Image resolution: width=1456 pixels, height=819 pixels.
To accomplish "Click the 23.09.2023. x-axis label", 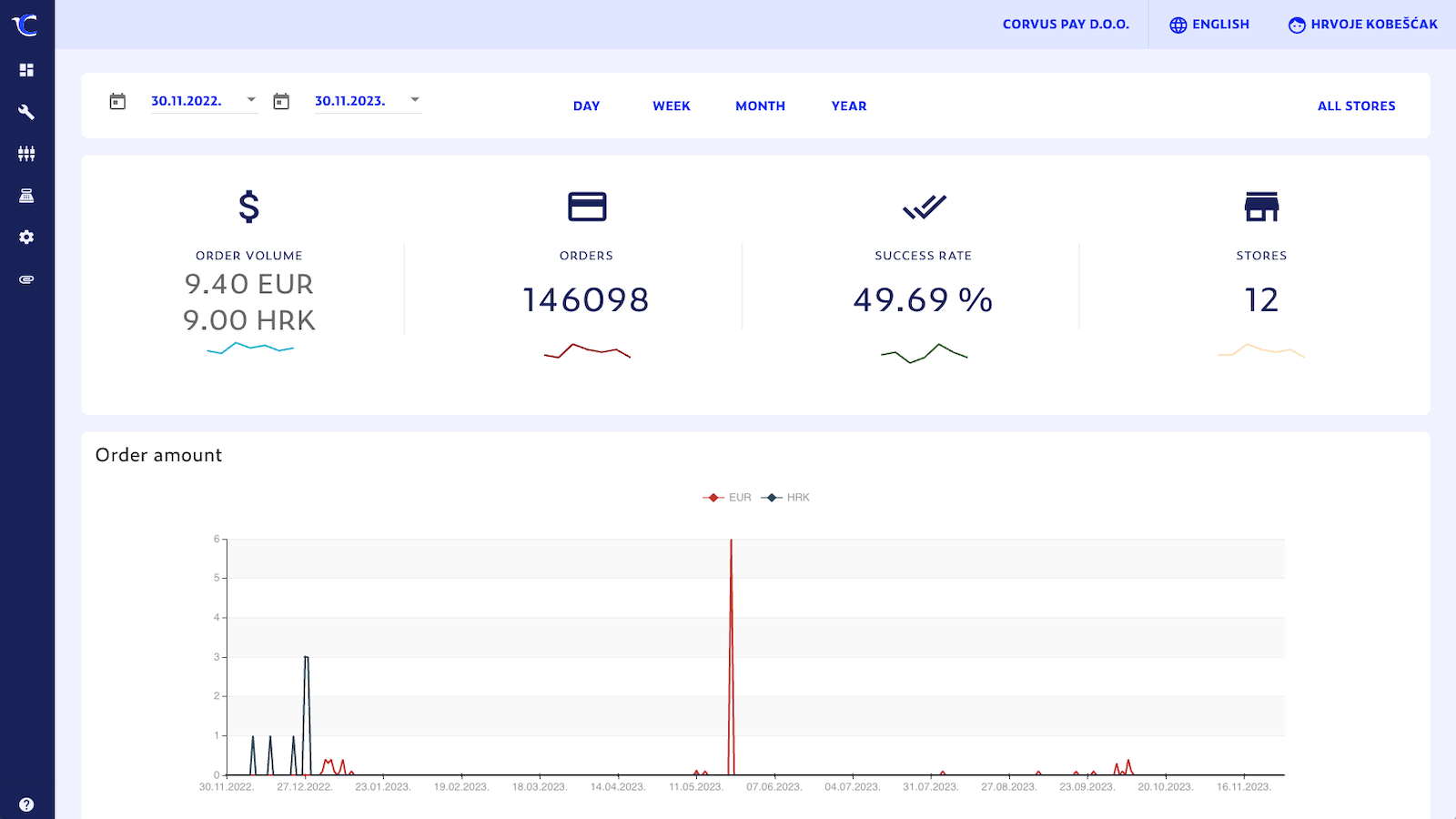I will (x=1087, y=787).
